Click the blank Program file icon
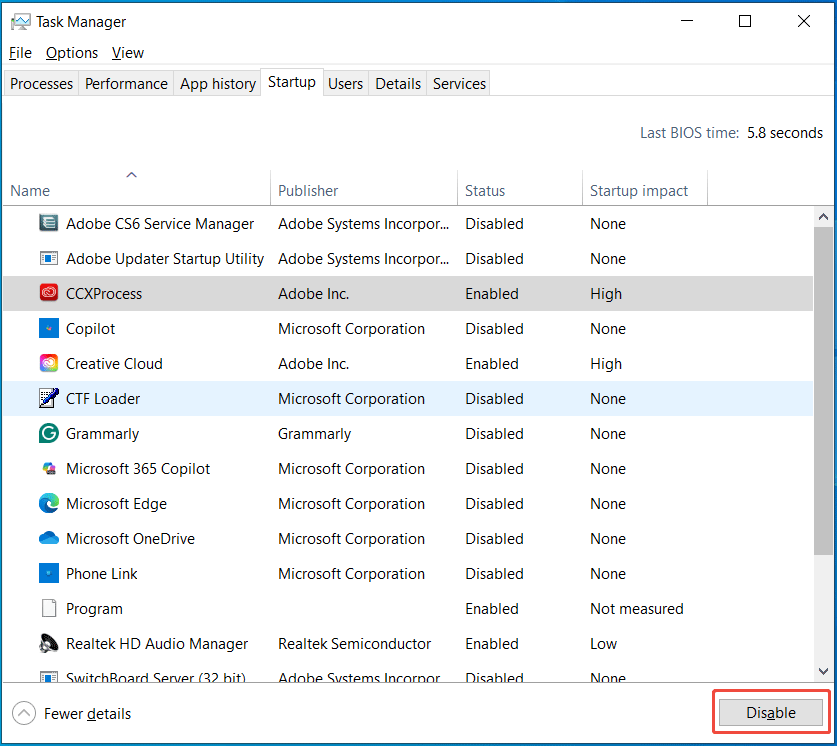 pyautogui.click(x=49, y=608)
